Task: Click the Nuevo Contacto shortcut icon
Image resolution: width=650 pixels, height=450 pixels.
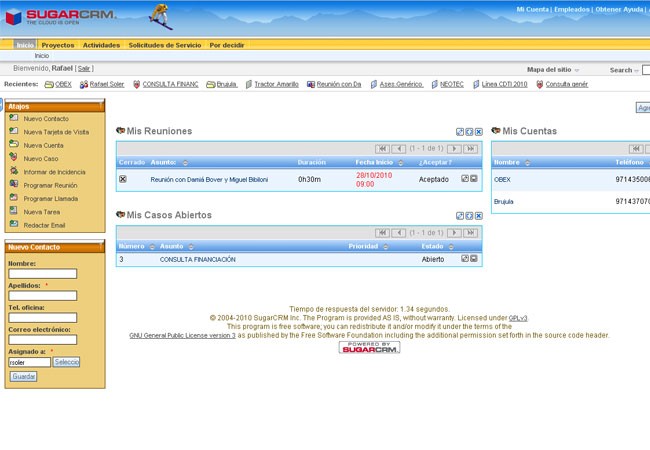Action: click(x=14, y=118)
